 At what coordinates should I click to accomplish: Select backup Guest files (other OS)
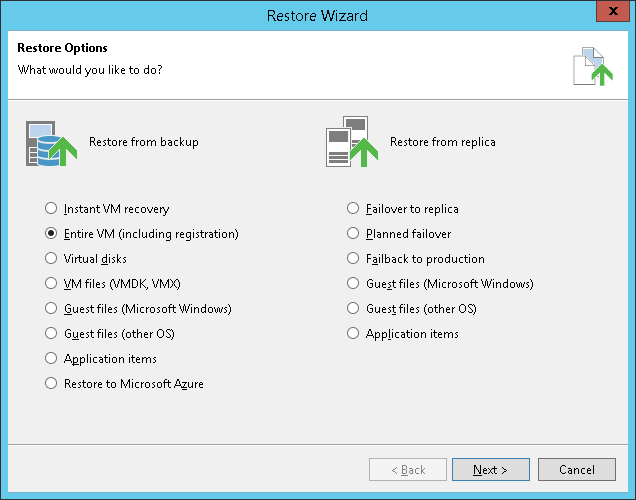coord(51,334)
